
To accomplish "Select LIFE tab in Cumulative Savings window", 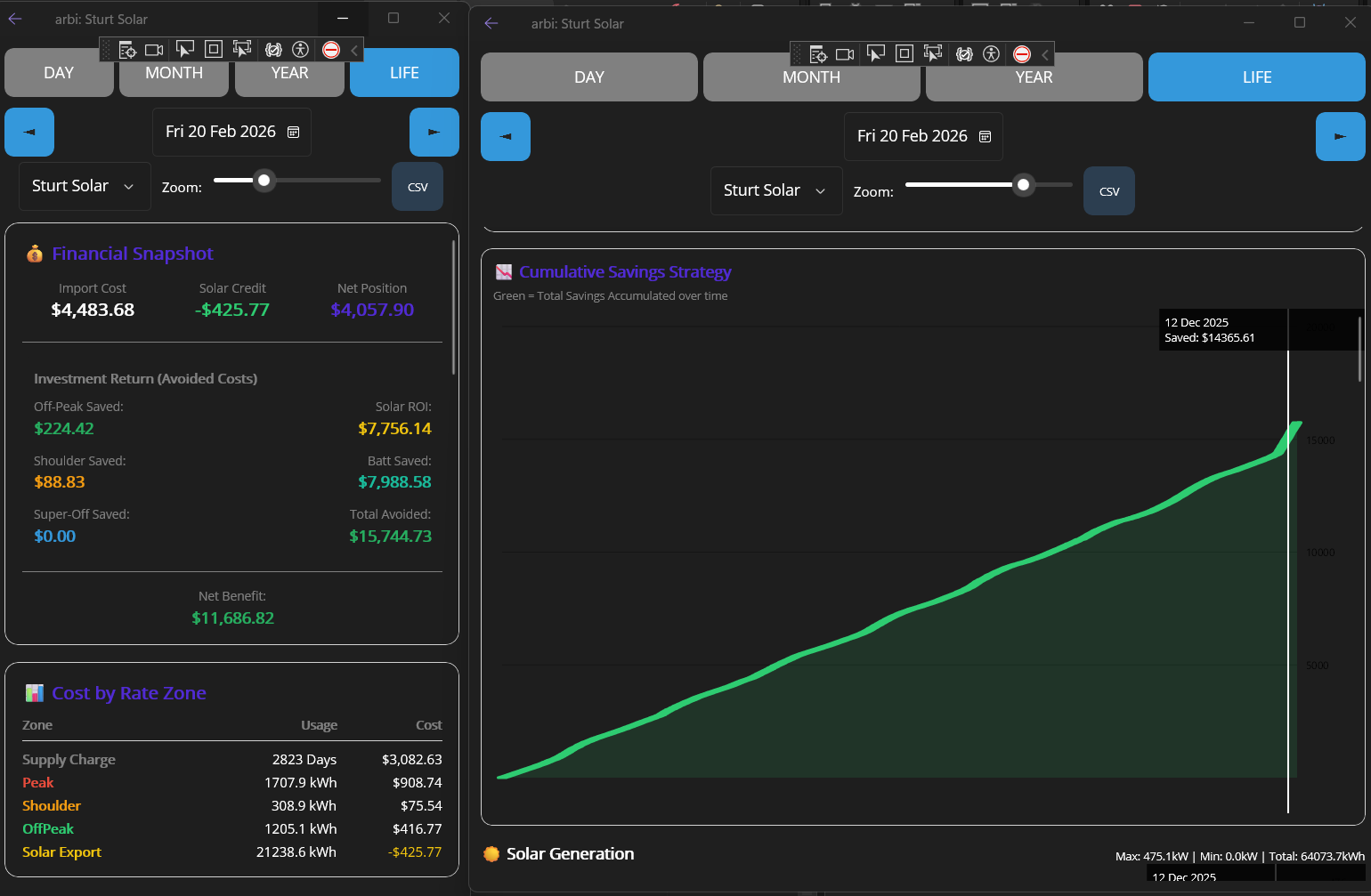I will pos(1257,77).
